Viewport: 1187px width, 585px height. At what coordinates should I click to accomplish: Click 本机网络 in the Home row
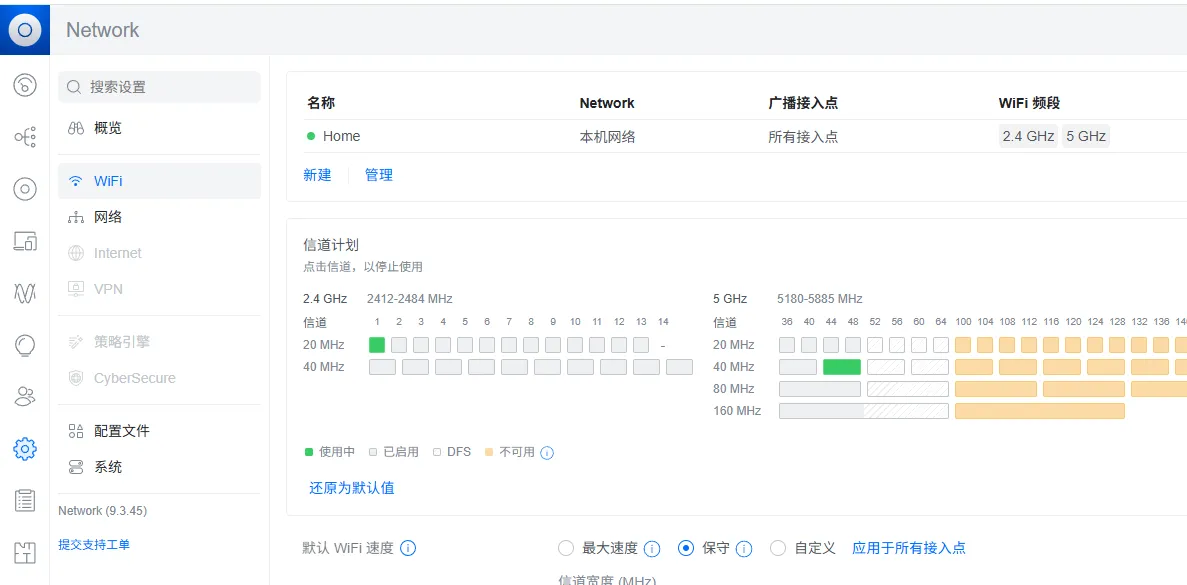pos(607,137)
